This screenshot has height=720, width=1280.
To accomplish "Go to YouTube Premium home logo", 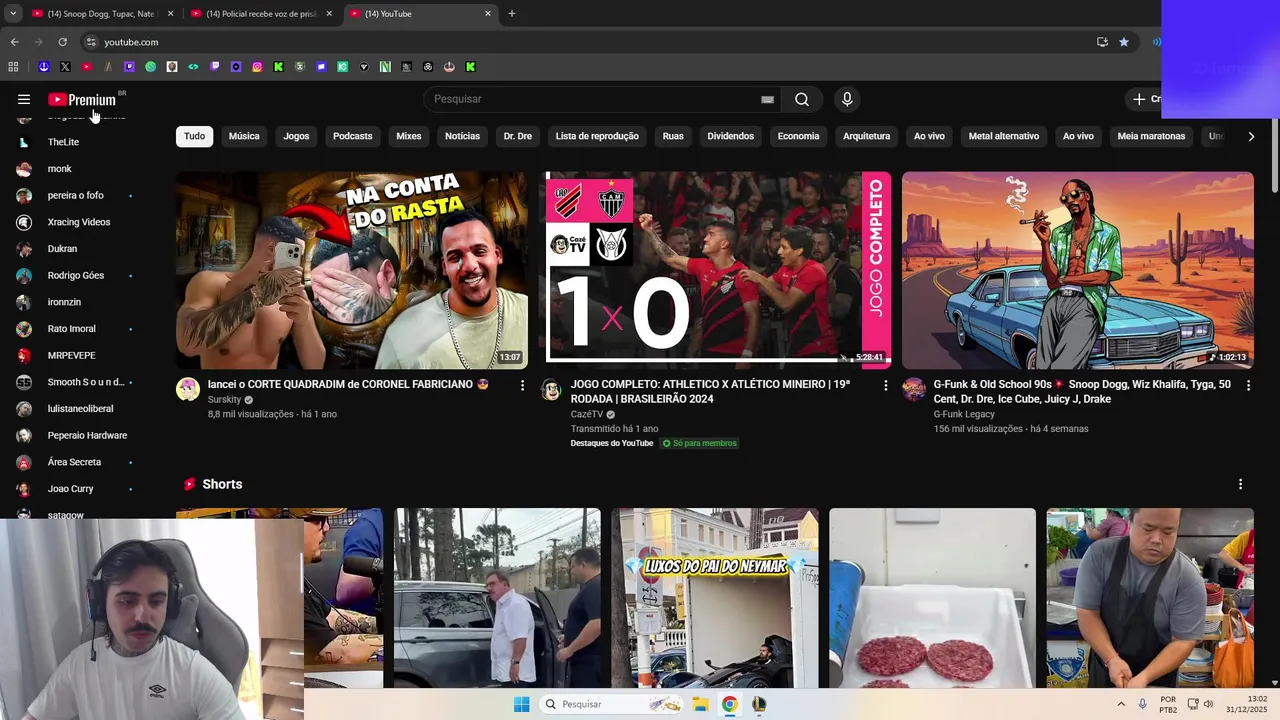I will 82,99.
